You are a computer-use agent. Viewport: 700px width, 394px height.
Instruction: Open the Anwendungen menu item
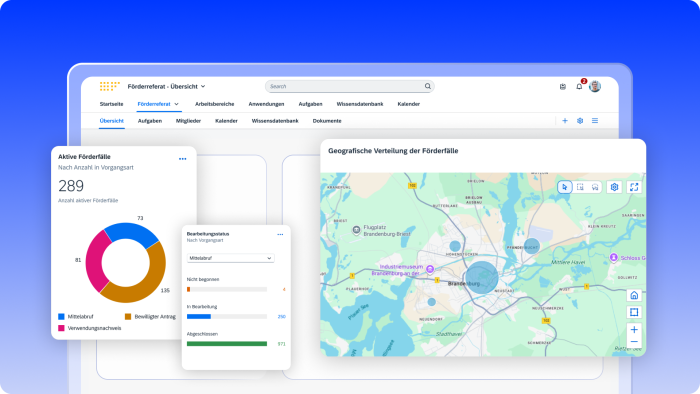pyautogui.click(x=266, y=104)
